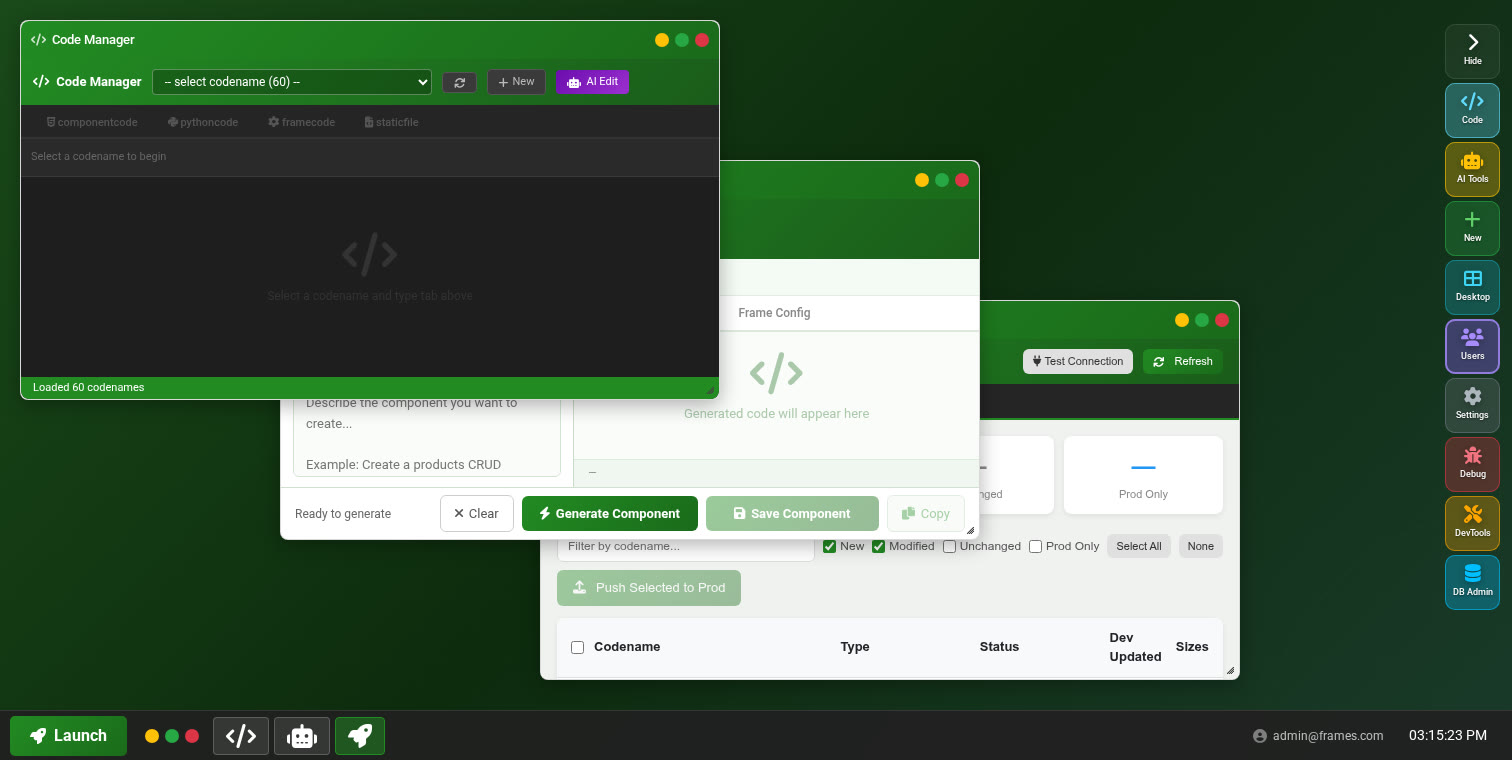The image size is (1512, 760).
Task: Click the rocket icon in the taskbar
Action: click(359, 735)
